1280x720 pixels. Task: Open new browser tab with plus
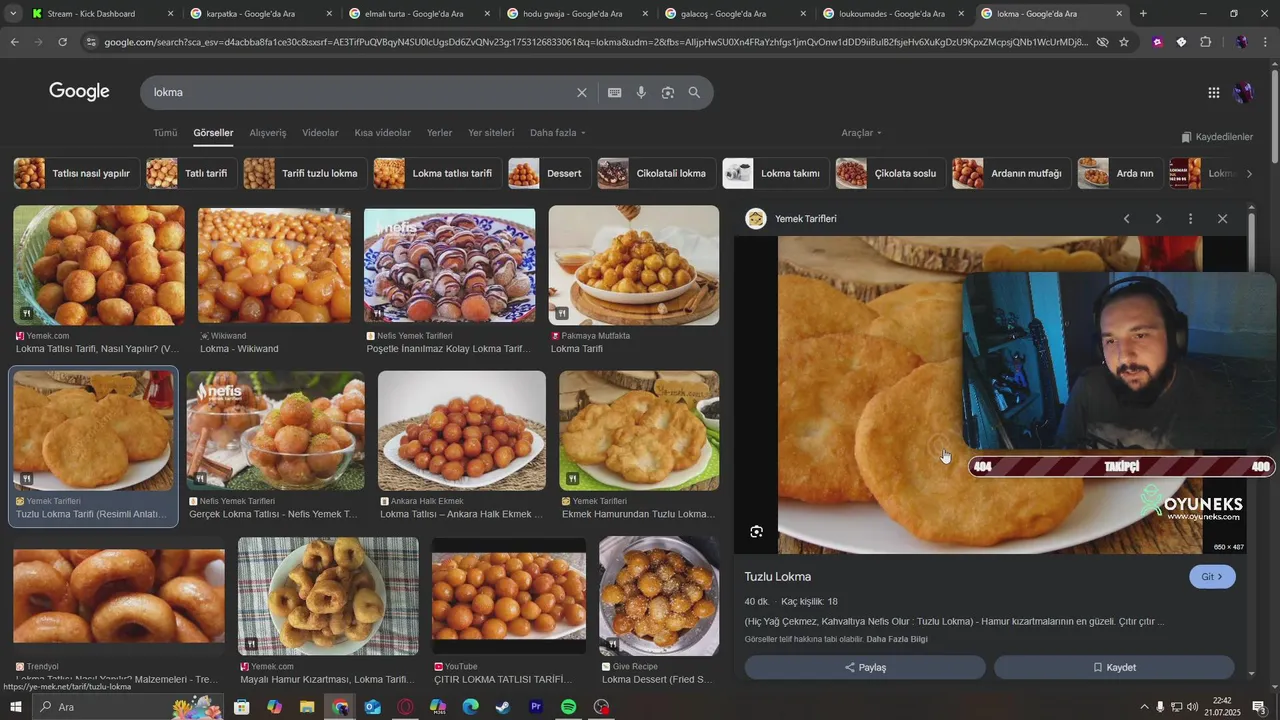click(1143, 14)
